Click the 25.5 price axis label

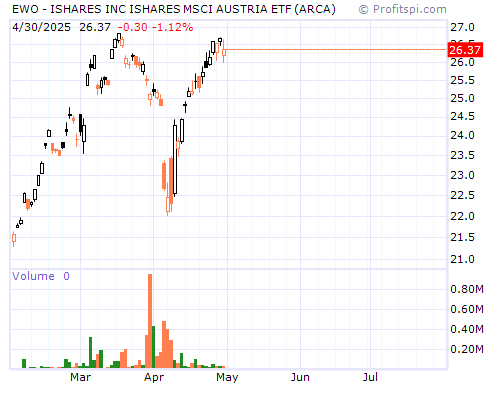(462, 80)
